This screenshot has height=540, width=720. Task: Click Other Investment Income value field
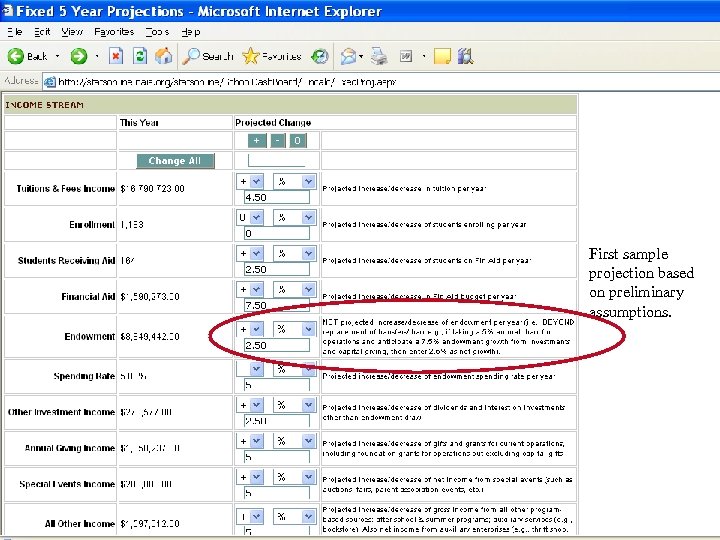(277, 421)
